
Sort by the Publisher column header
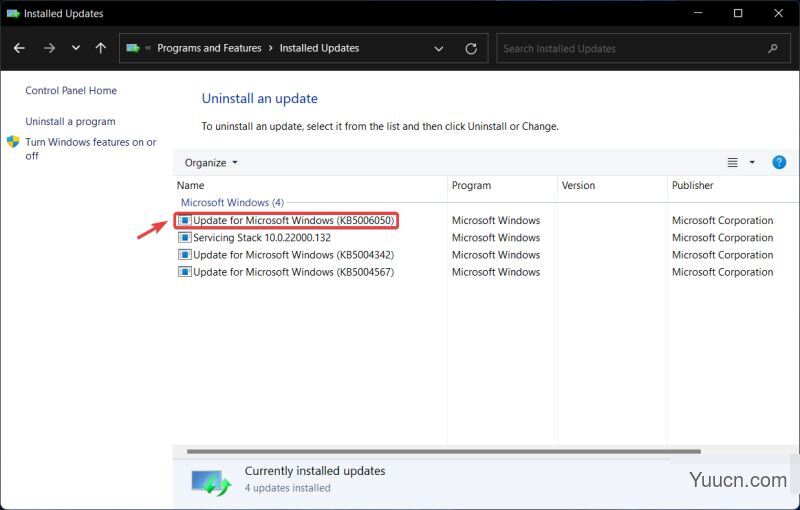click(733, 185)
